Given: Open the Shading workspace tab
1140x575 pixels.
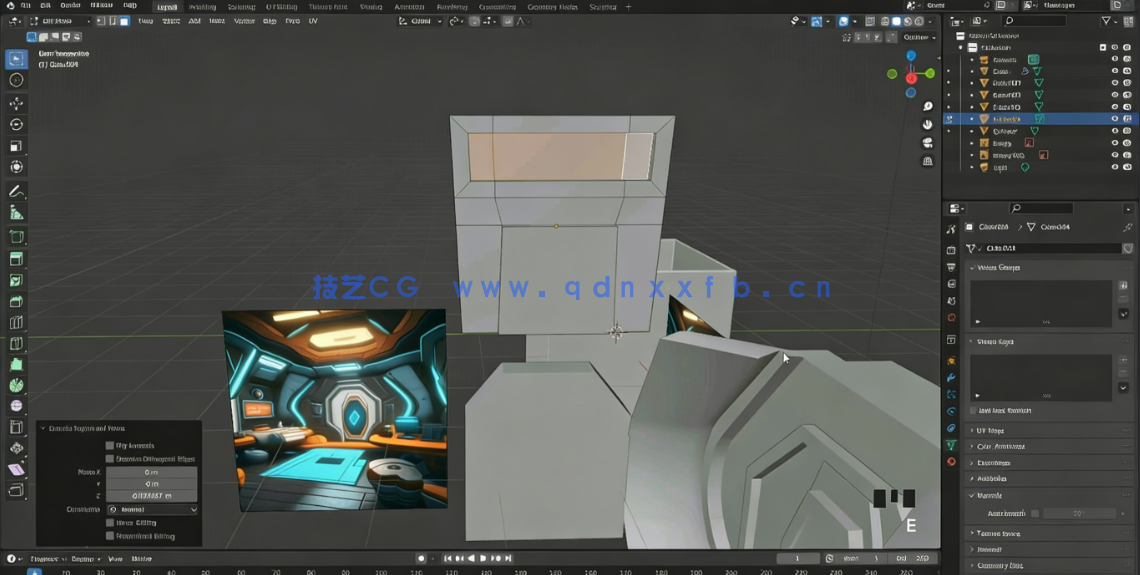Looking at the screenshot, I should pyautogui.click(x=371, y=7).
